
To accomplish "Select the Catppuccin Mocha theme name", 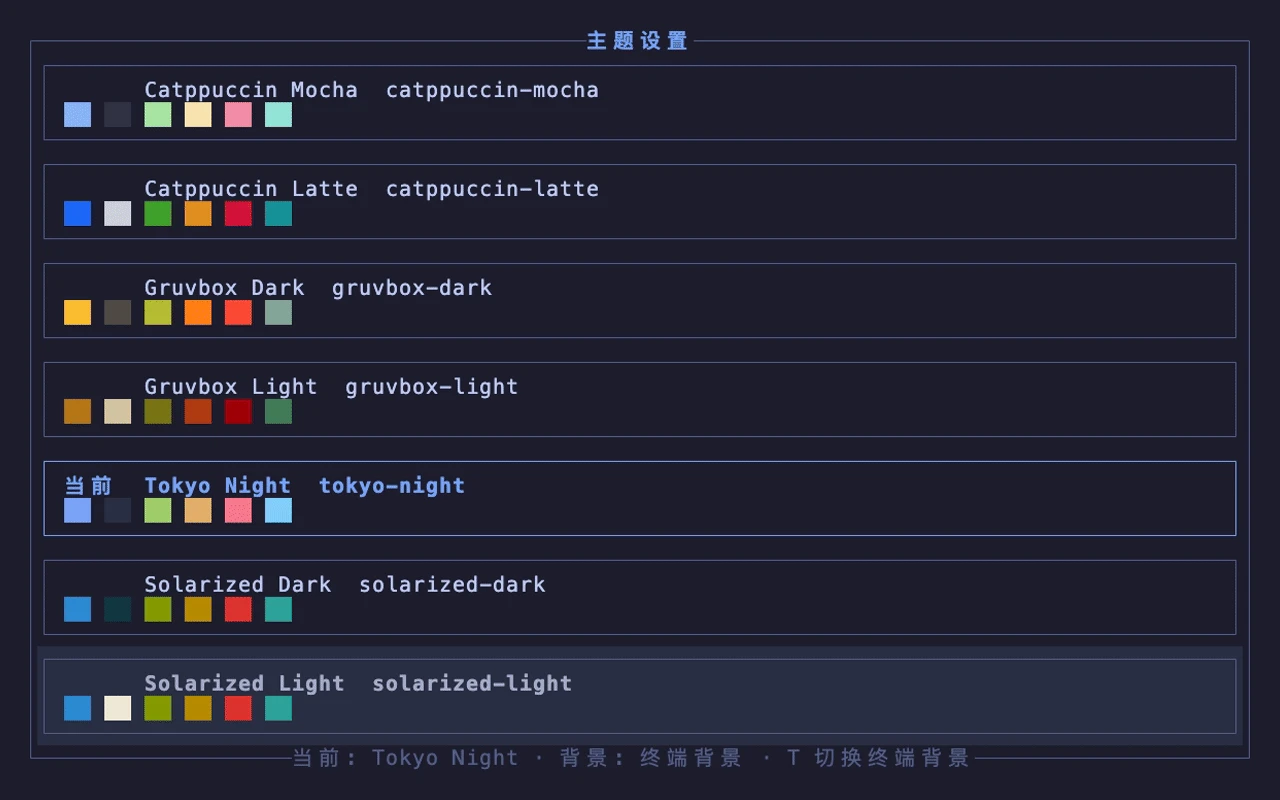I will pyautogui.click(x=251, y=90).
